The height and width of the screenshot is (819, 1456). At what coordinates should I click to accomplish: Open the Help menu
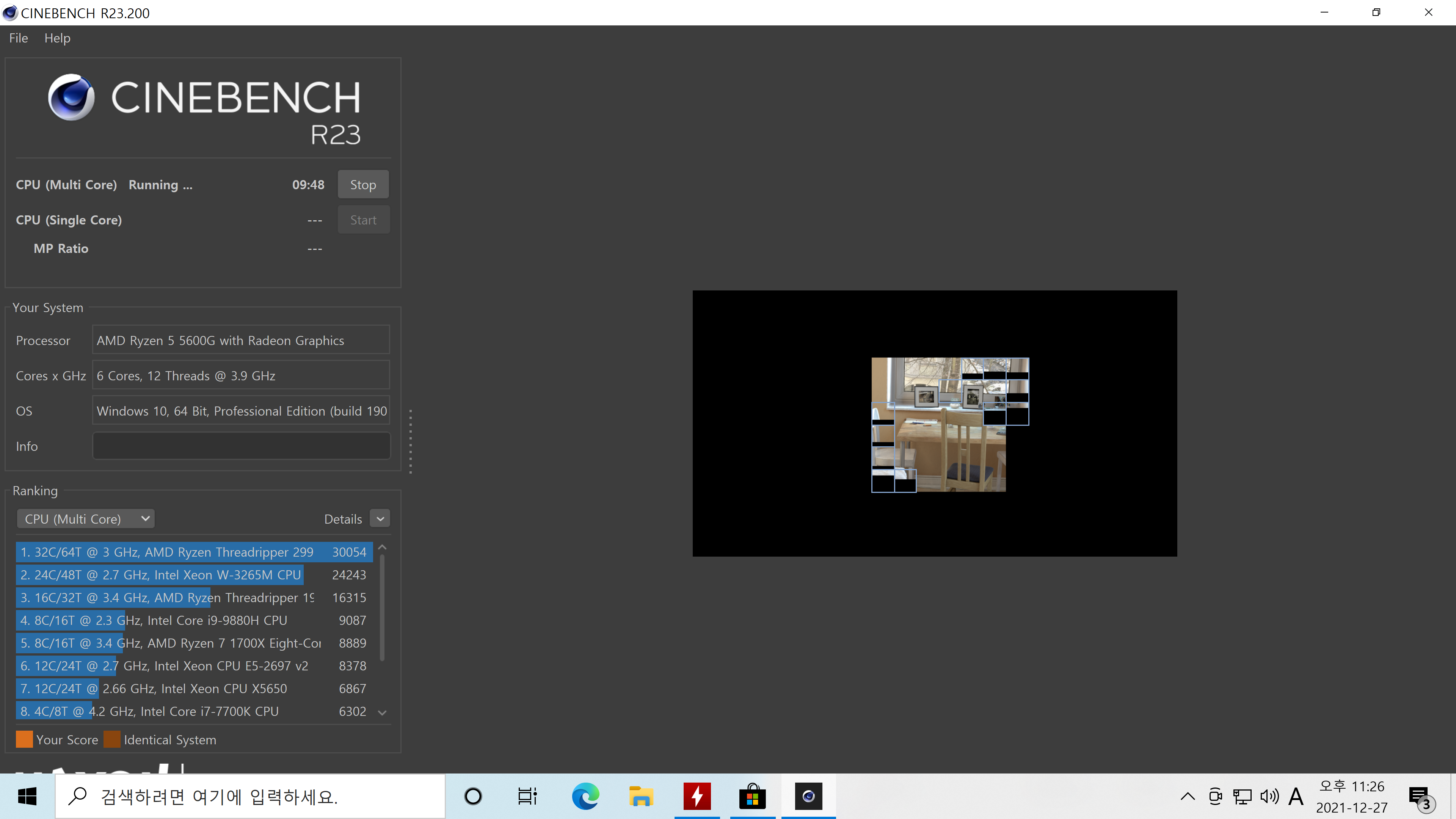(57, 38)
